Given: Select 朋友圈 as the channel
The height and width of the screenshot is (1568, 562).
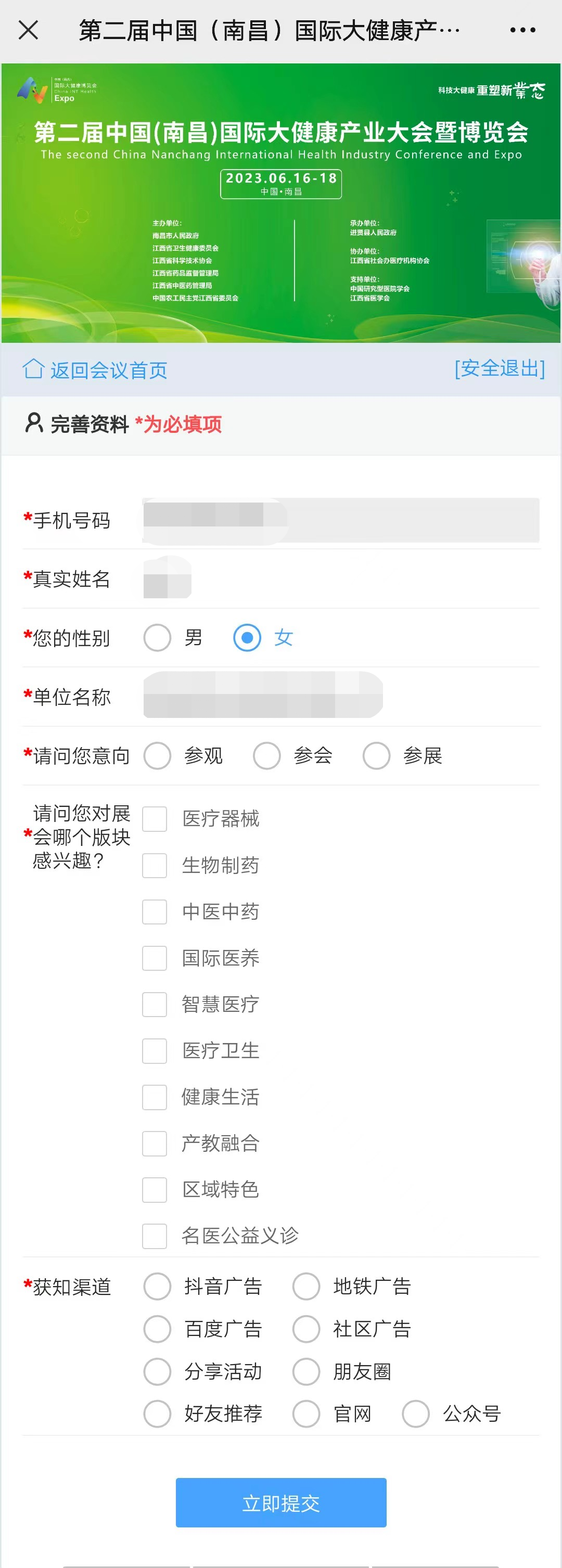Looking at the screenshot, I should 306,1371.
